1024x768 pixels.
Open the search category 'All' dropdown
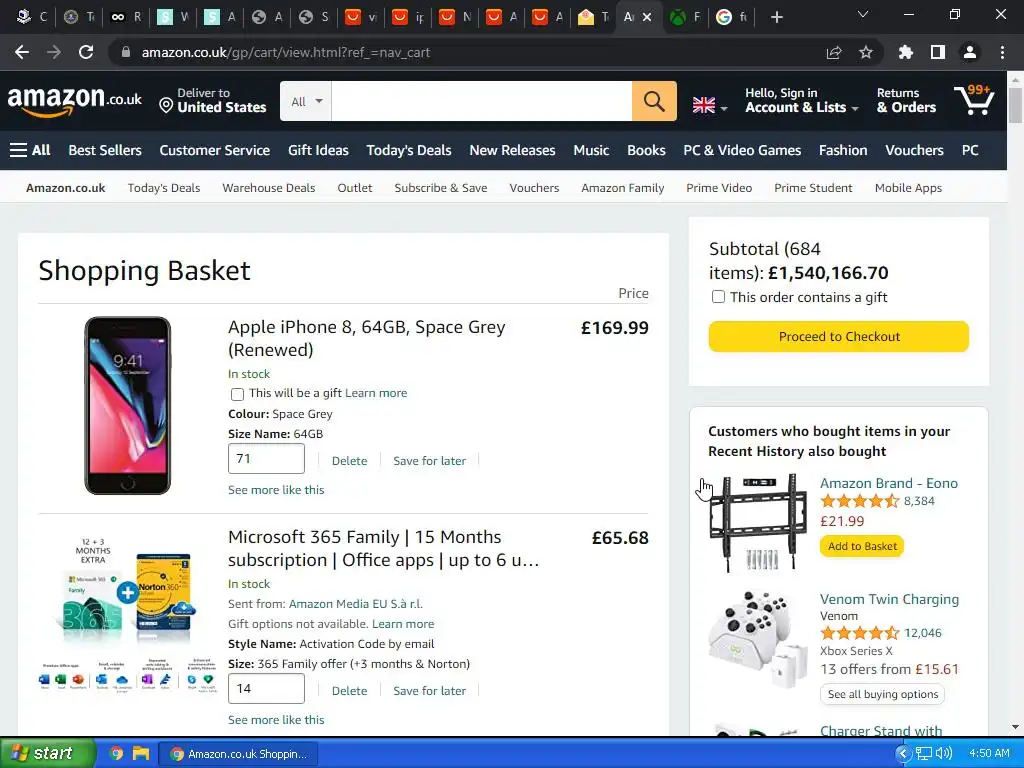coord(306,101)
